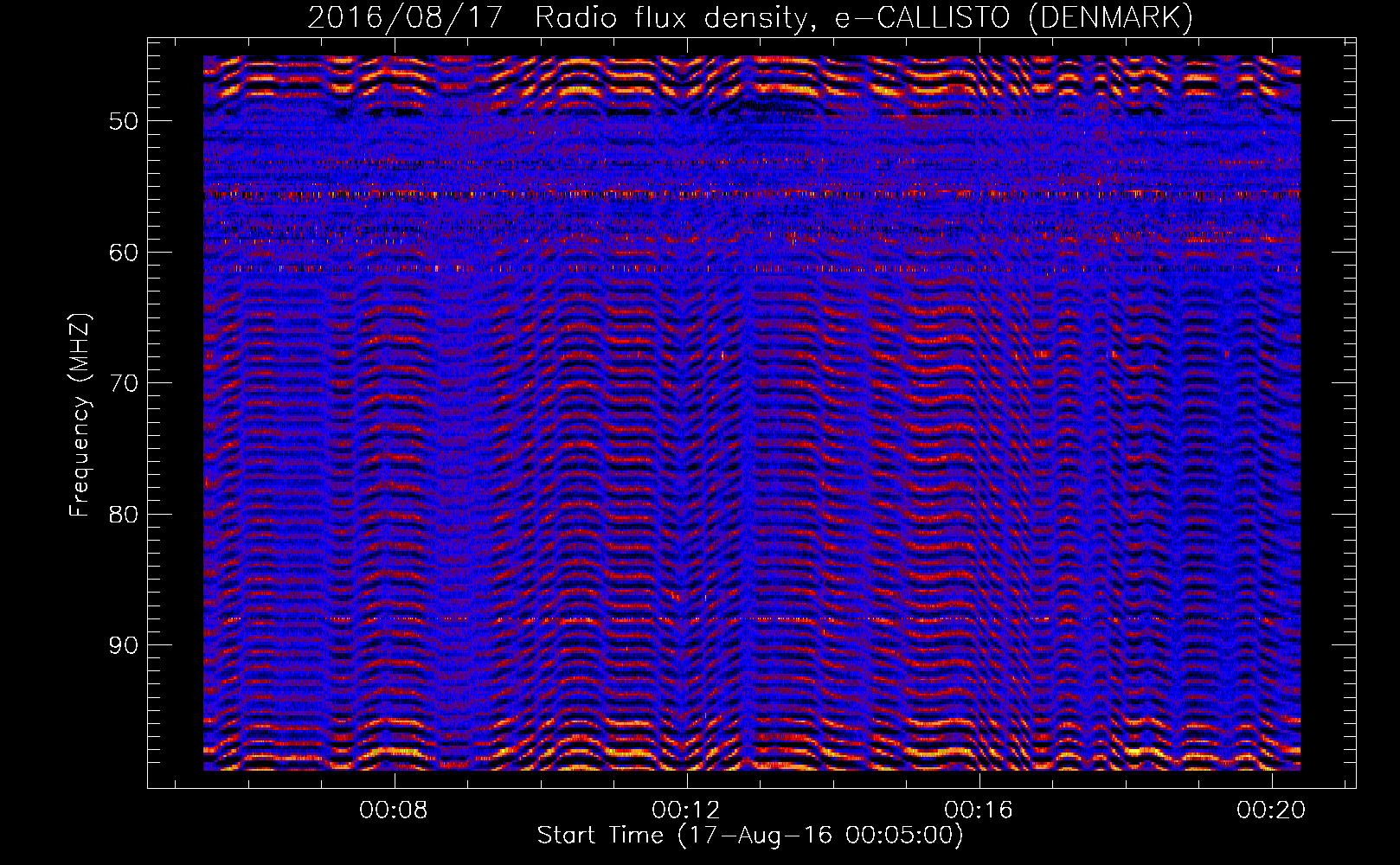Image resolution: width=1400 pixels, height=865 pixels.
Task: Click the 00:08 time axis label
Action: point(395,811)
